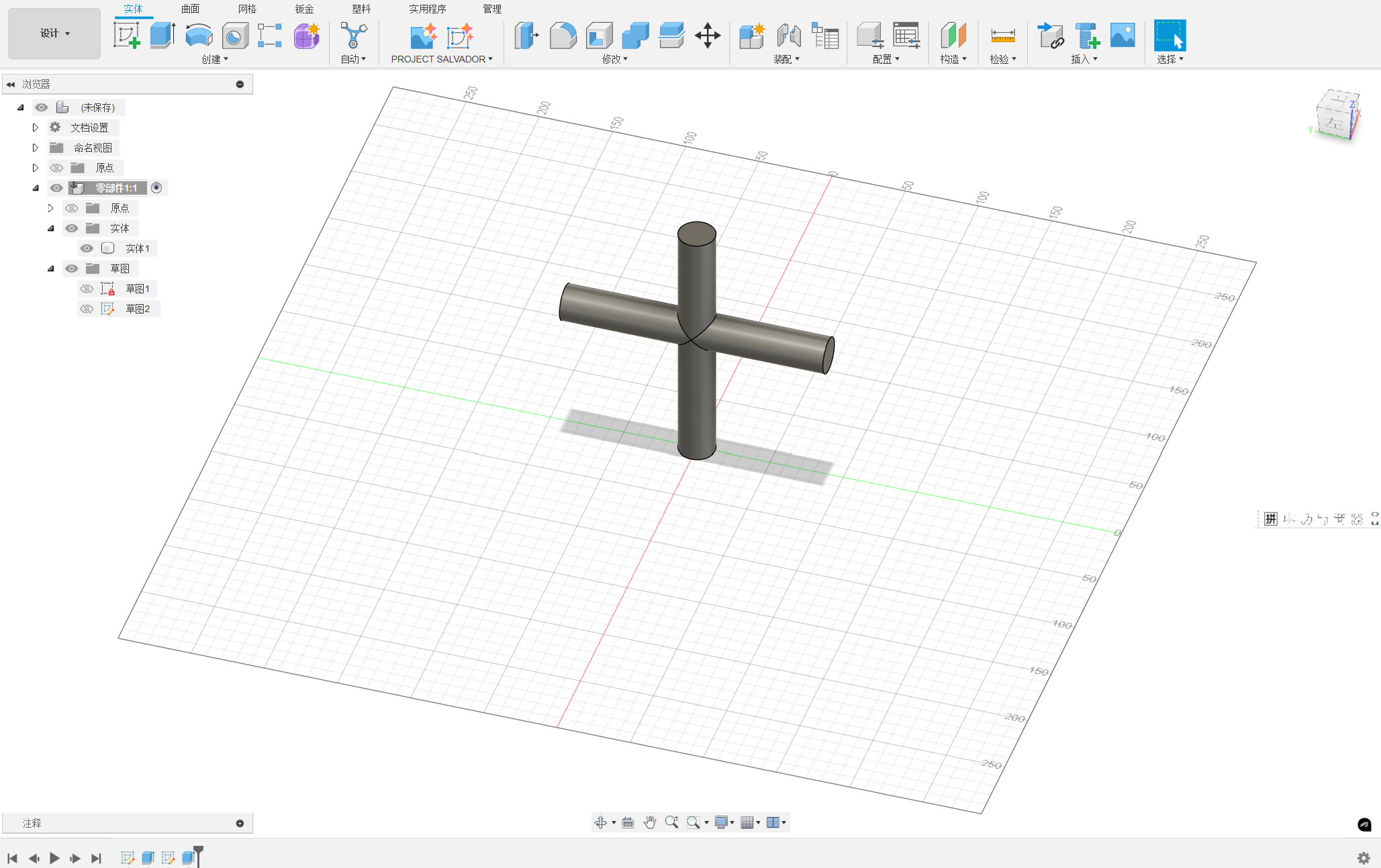Toggle visibility of top-level 原点 folder
The height and width of the screenshot is (868, 1381).
pos(56,168)
